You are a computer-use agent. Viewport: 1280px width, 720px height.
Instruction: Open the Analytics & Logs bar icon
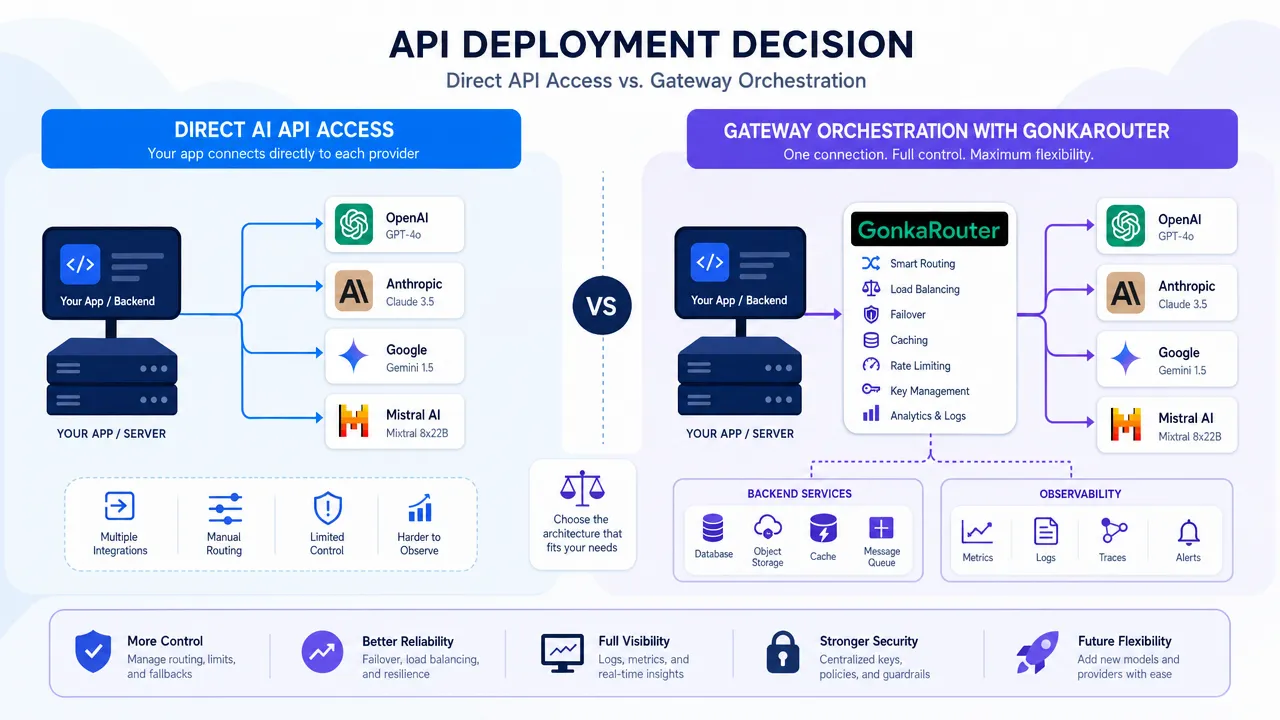871,415
